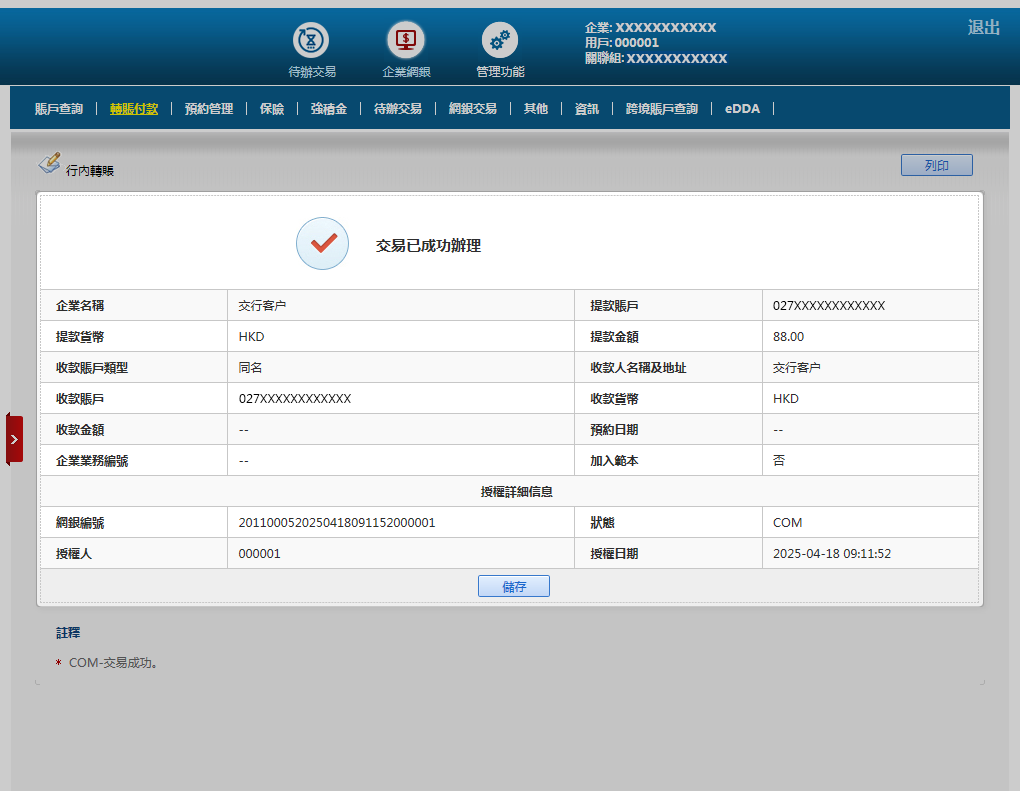Click the 收款金額 label
Image resolution: width=1020 pixels, height=791 pixels.
coord(80,430)
